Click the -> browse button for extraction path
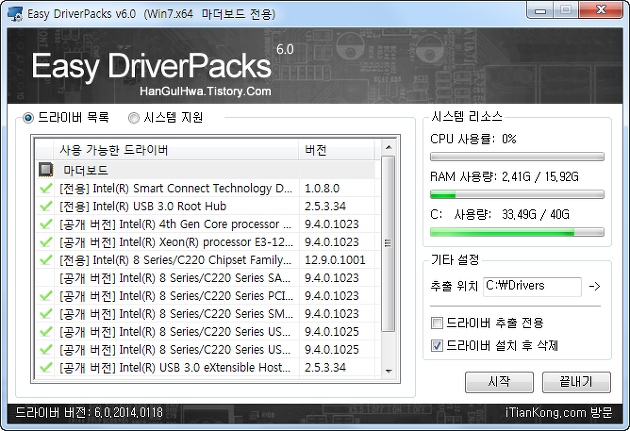The image size is (630, 431). 595,286
